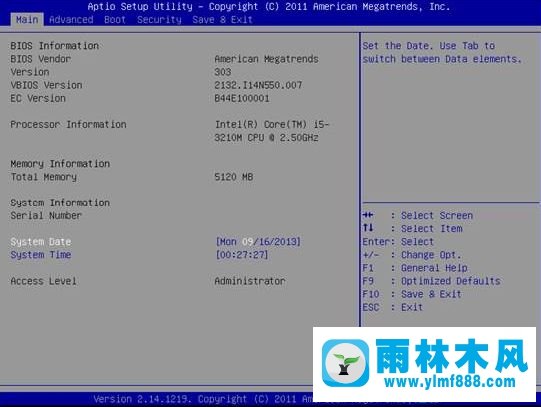Click the Access Level label
Viewport: 541px width, 407px height.
coord(43,281)
